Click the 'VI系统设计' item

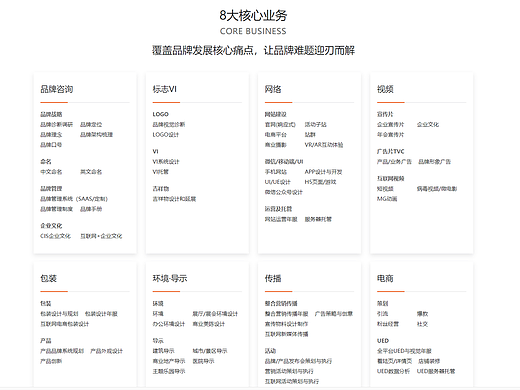point(166,162)
